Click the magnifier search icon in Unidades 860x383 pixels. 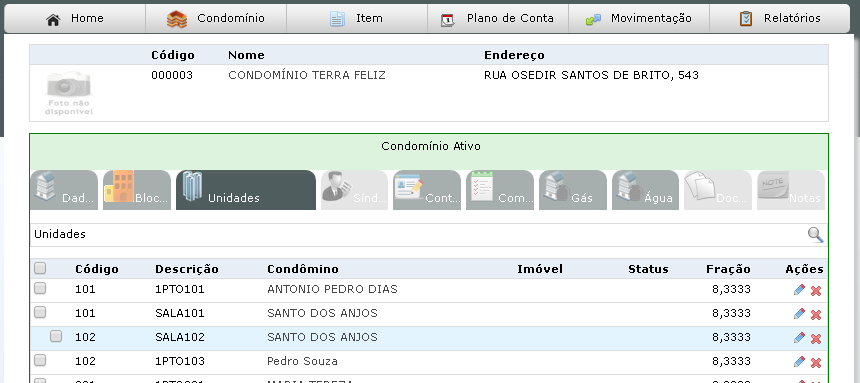pos(816,235)
